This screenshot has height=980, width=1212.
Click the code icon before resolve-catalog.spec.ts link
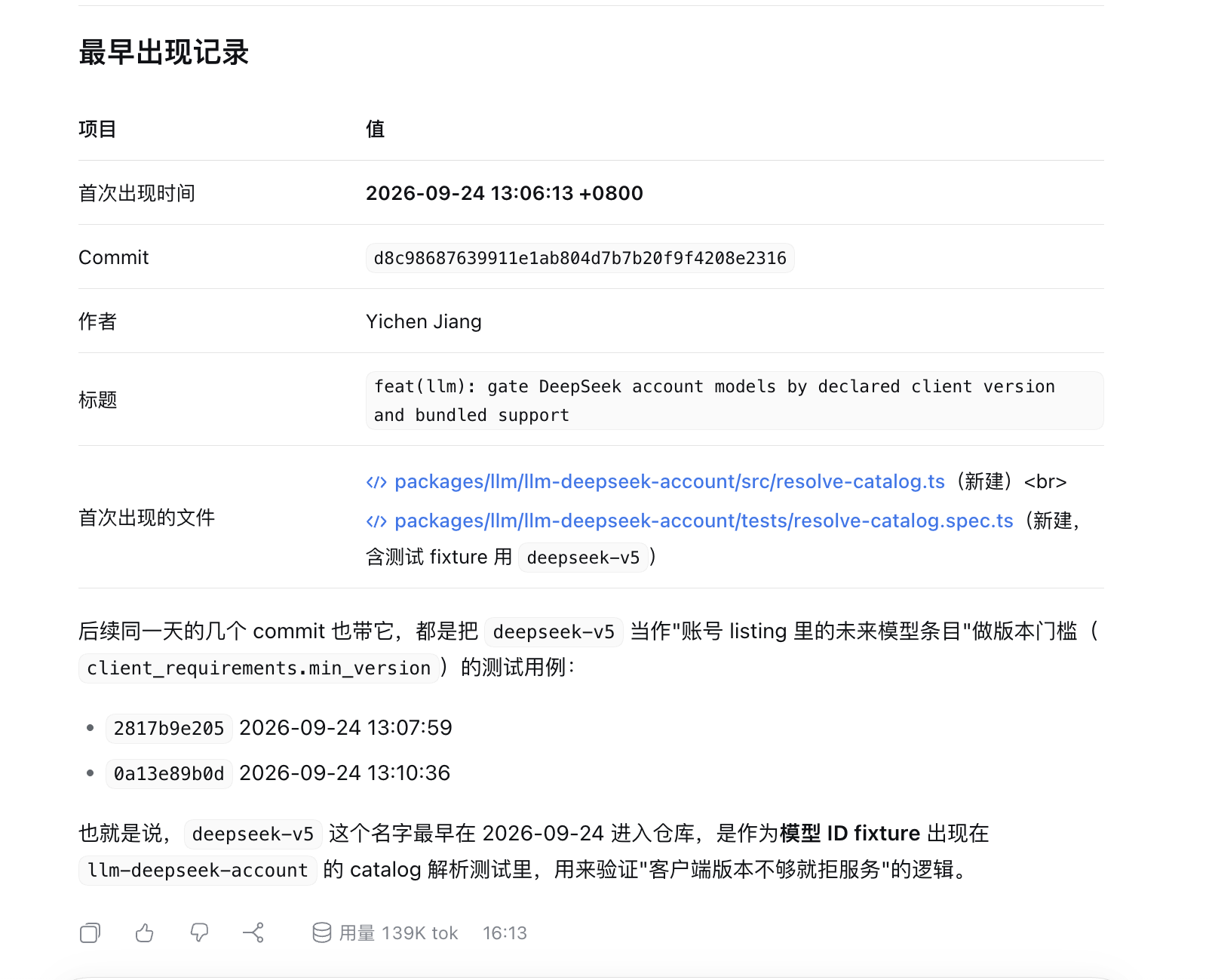pos(376,521)
